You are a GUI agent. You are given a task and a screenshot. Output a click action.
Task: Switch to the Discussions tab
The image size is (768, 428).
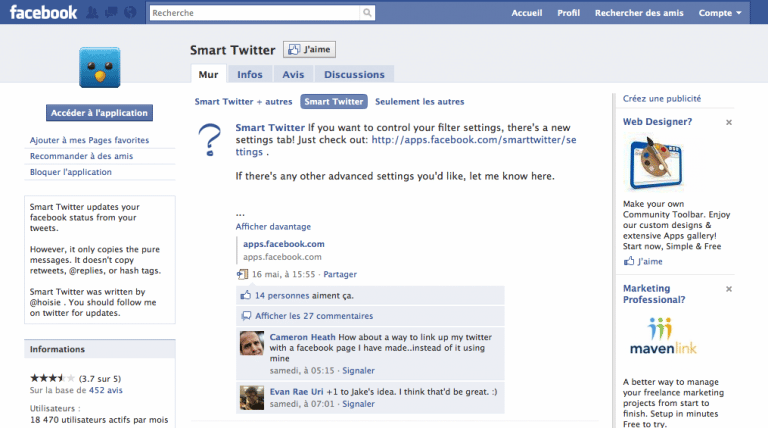coord(354,74)
